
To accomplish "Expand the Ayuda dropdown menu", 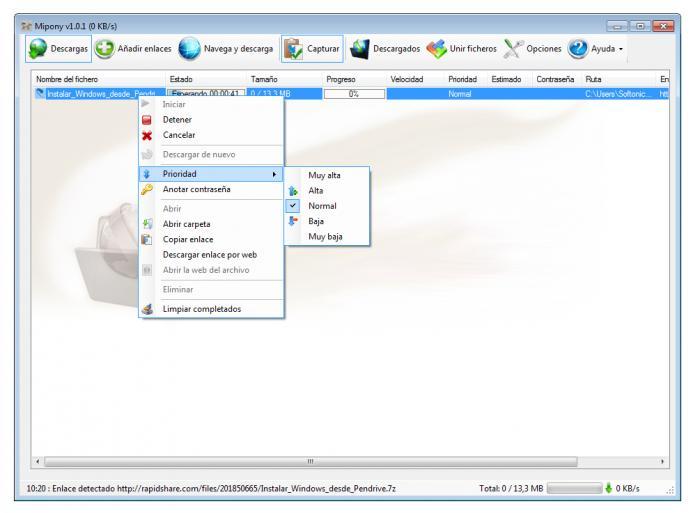I will coord(596,46).
